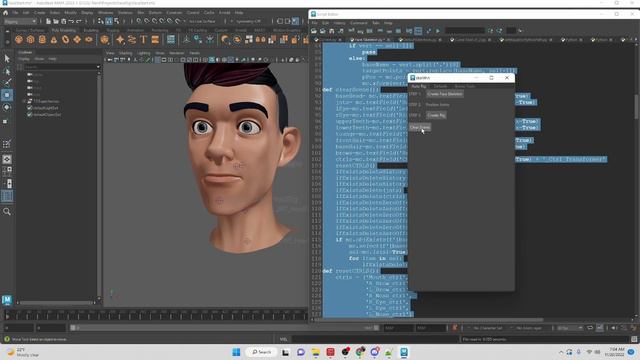
Task: Click the taskbar Search box
Action: 261,352
